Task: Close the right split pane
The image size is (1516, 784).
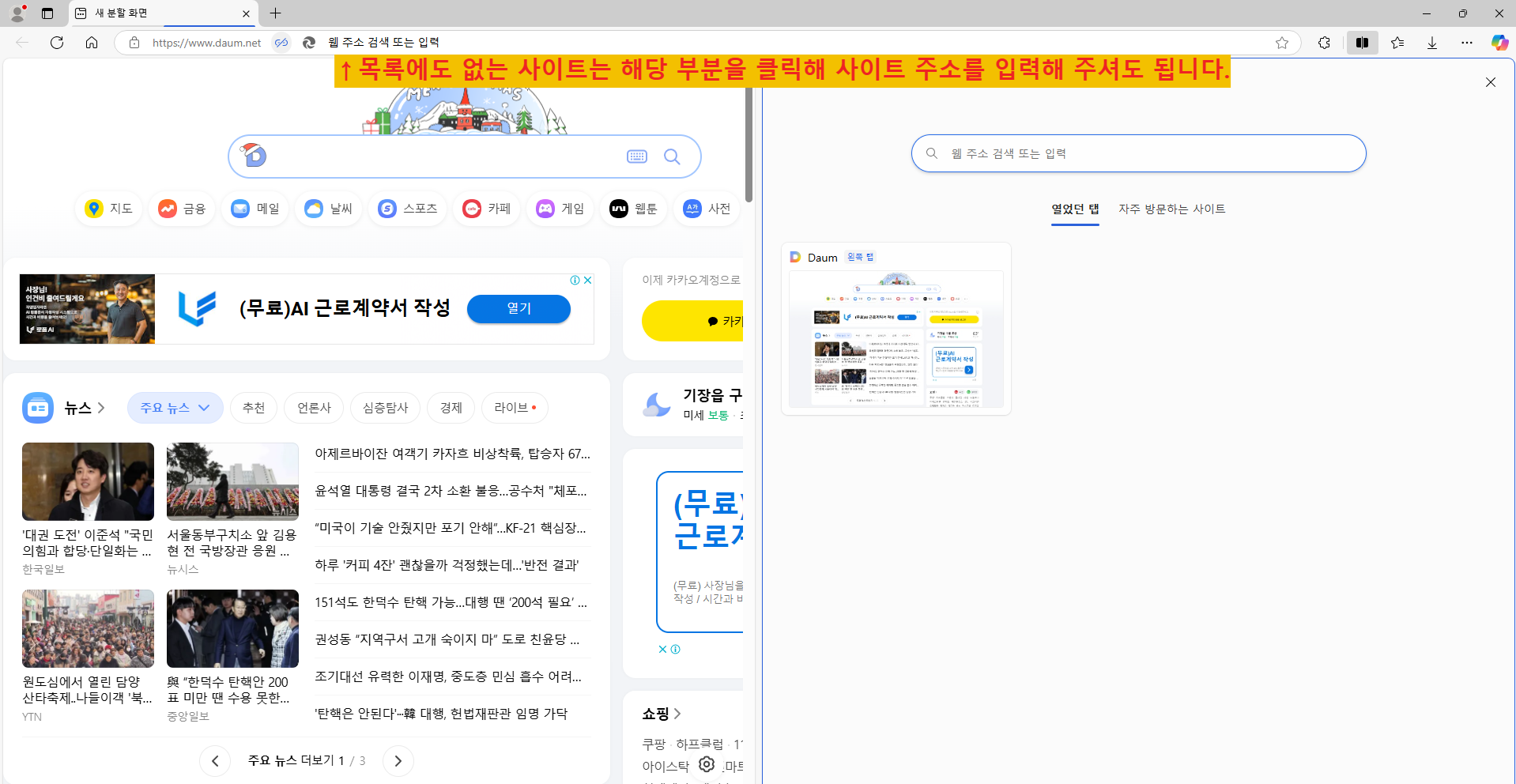Action: coord(1491,82)
